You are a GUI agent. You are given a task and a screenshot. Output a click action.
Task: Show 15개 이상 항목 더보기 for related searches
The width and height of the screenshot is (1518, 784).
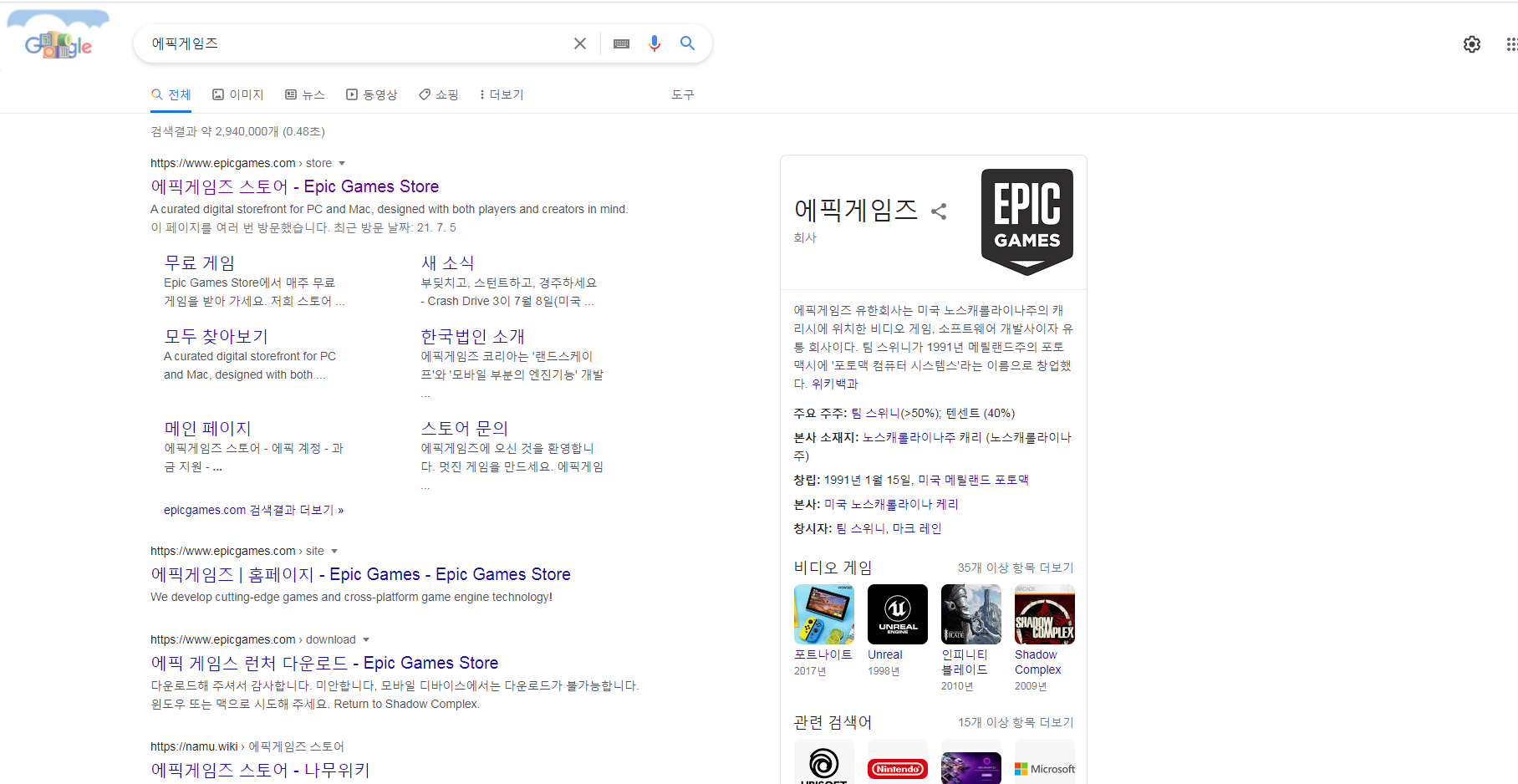1016,722
